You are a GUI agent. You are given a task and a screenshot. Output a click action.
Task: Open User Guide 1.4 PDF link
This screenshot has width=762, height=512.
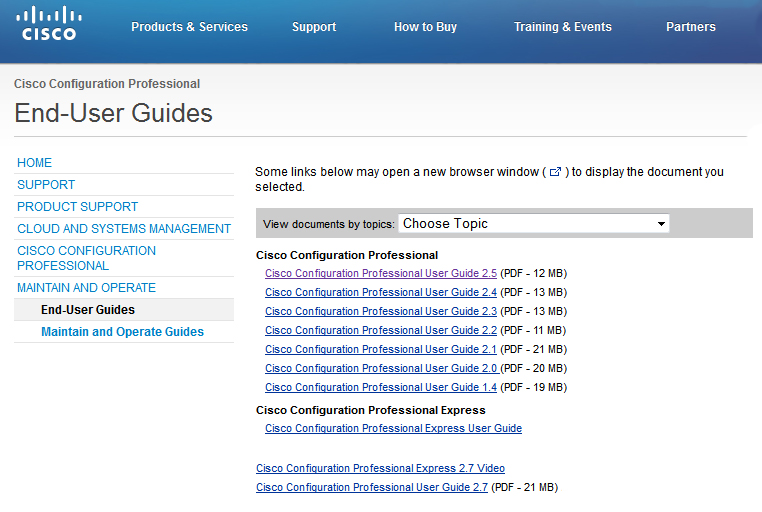pyautogui.click(x=381, y=387)
